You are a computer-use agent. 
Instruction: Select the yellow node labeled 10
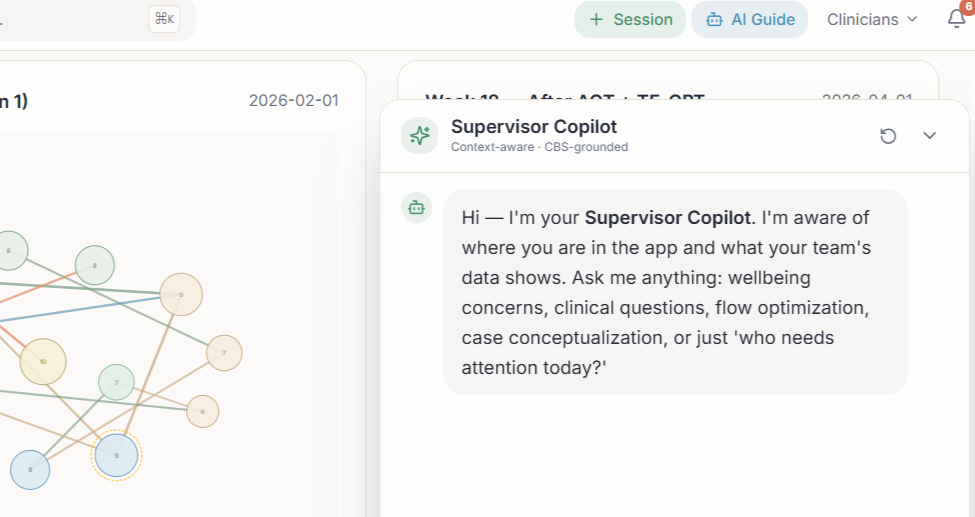pos(43,361)
